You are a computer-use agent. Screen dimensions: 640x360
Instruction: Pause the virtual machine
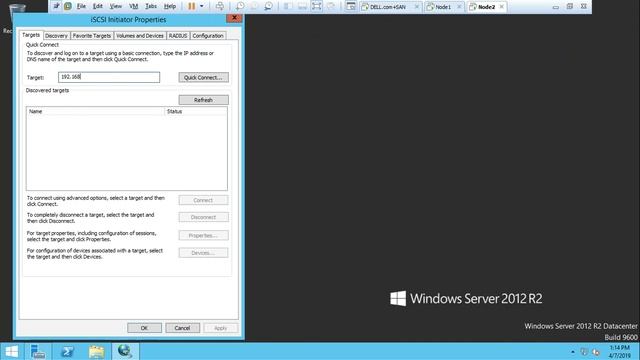click(x=191, y=6)
